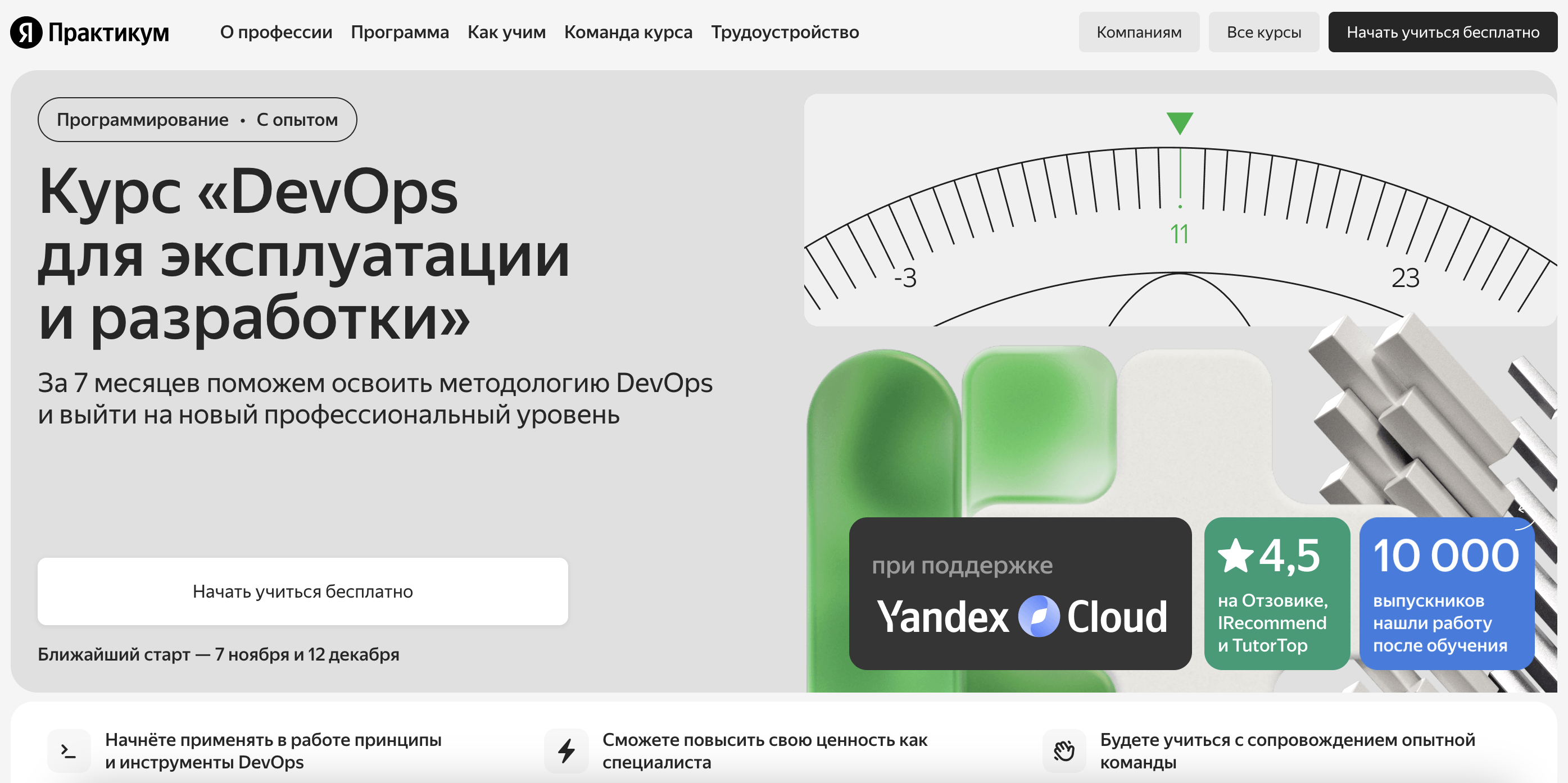Click Сможете повысить свою ценность text

[765, 751]
